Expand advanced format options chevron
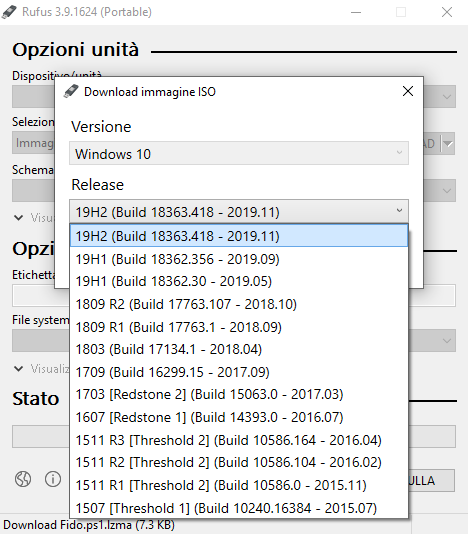 [19, 369]
